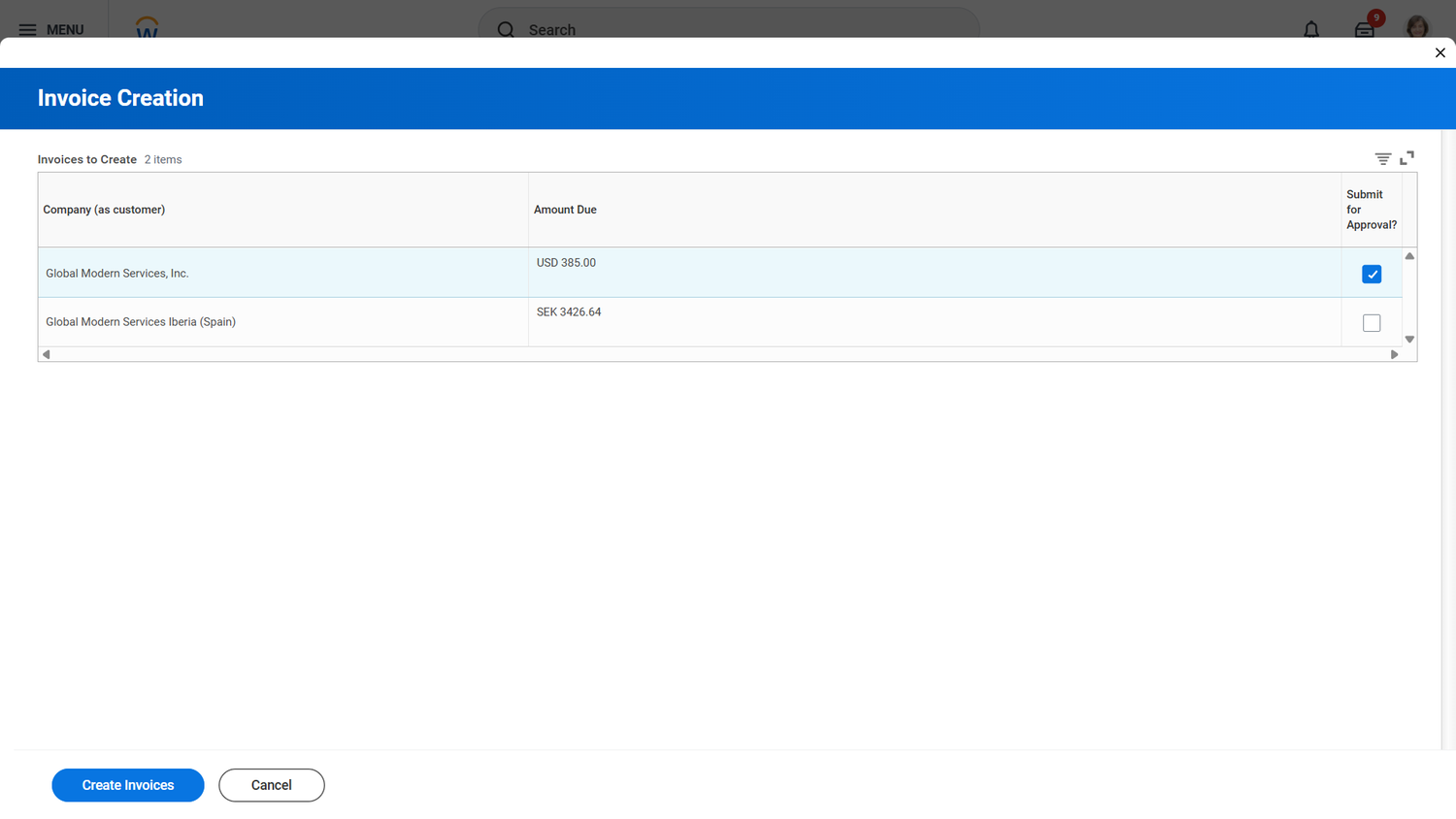Close the Invoice Creation dialog
Screen dimensions: 1456x819
coord(1440,52)
